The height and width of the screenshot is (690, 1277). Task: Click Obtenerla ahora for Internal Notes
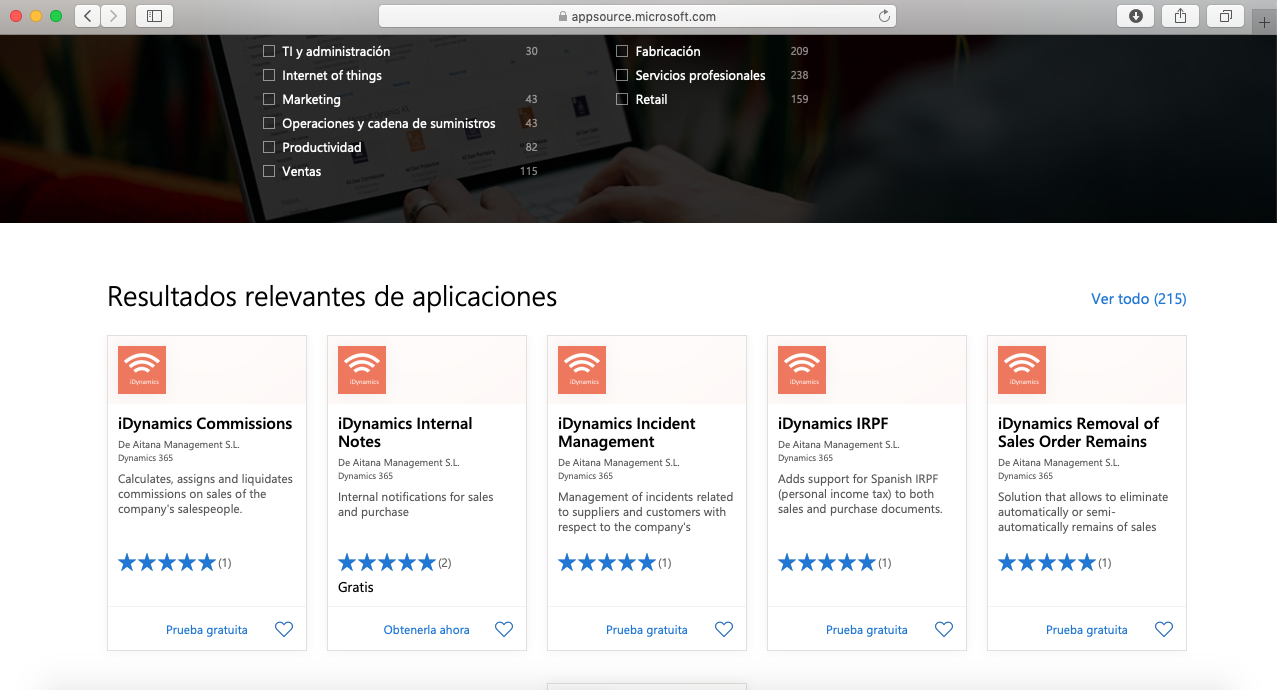pos(426,630)
